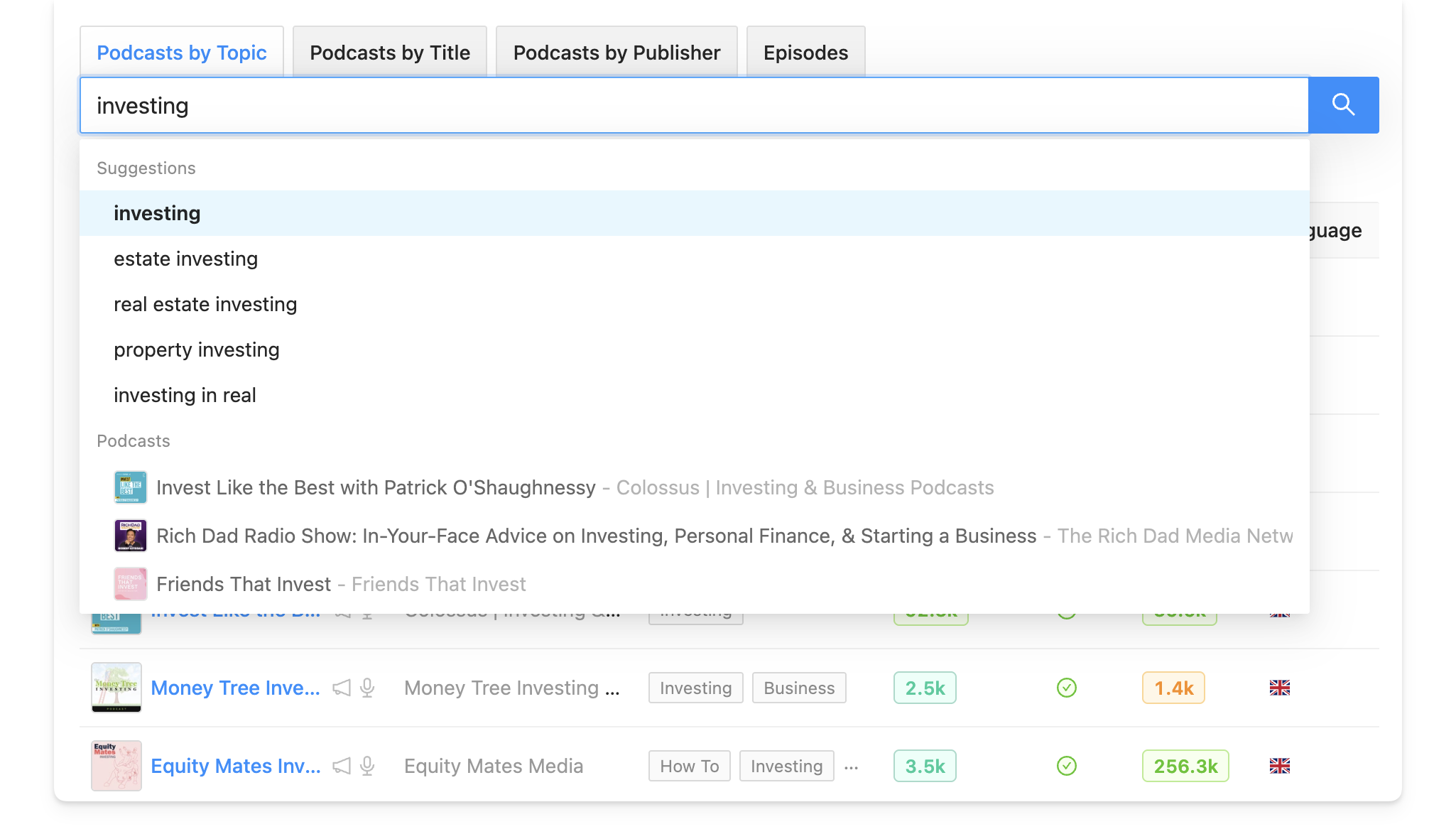Viewport: 1456px width, 834px height.
Task: Expand the hidden tags via the ellipsis on Equity Mates
Action: [x=852, y=768]
